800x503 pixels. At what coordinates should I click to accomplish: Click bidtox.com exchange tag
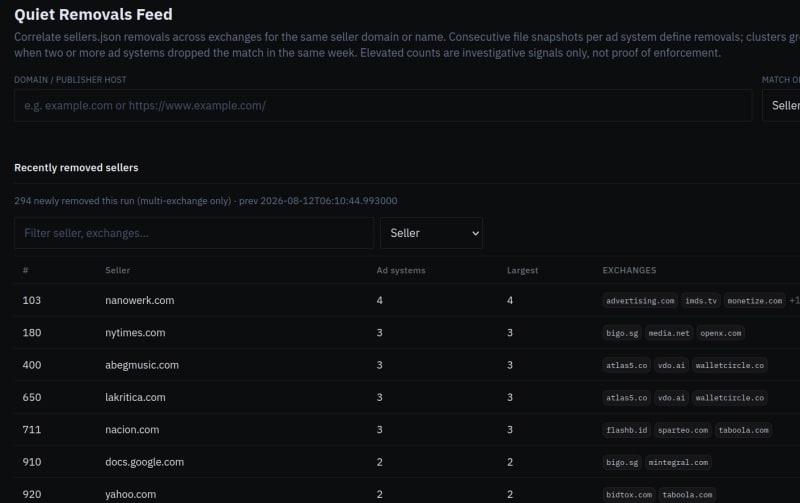point(629,495)
